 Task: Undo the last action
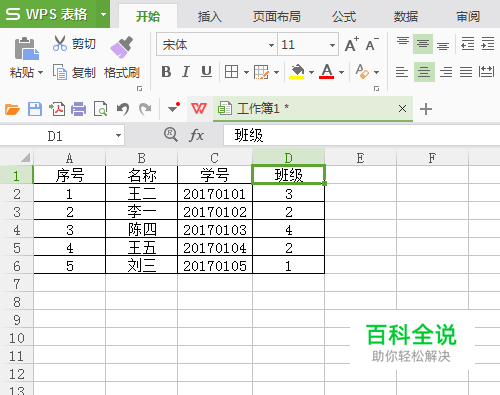coord(123,109)
